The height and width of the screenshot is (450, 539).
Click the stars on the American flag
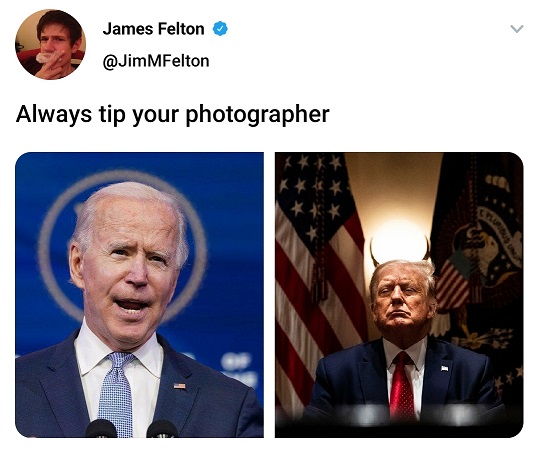point(311,196)
